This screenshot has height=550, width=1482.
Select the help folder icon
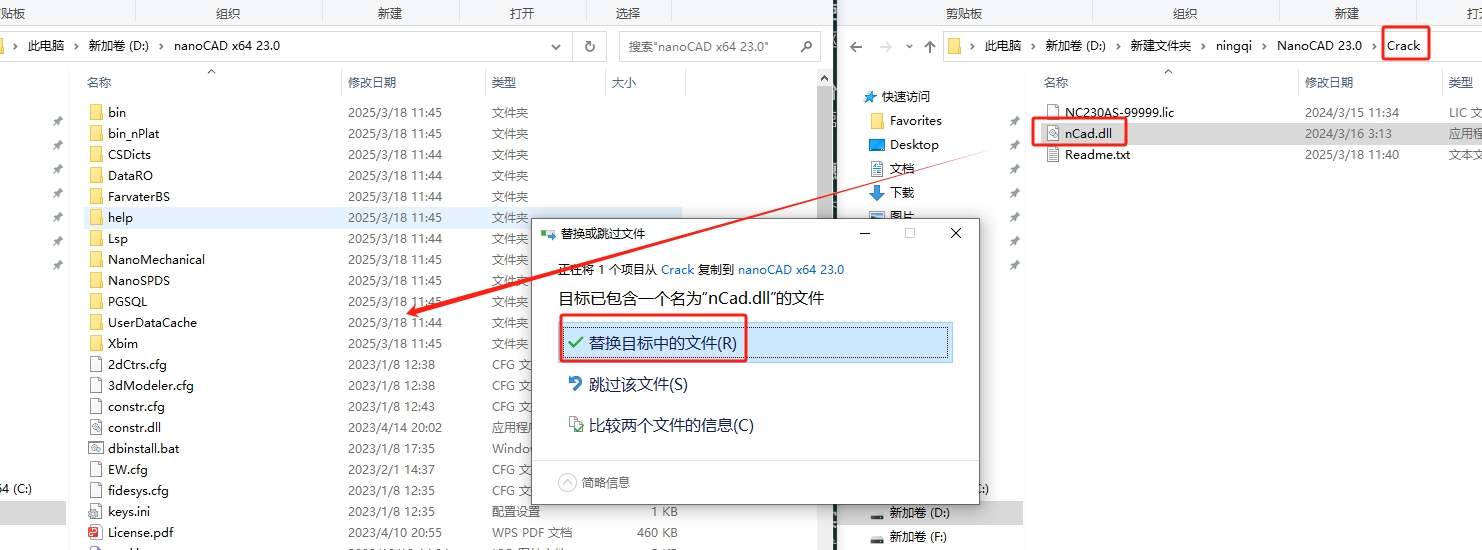(x=96, y=217)
